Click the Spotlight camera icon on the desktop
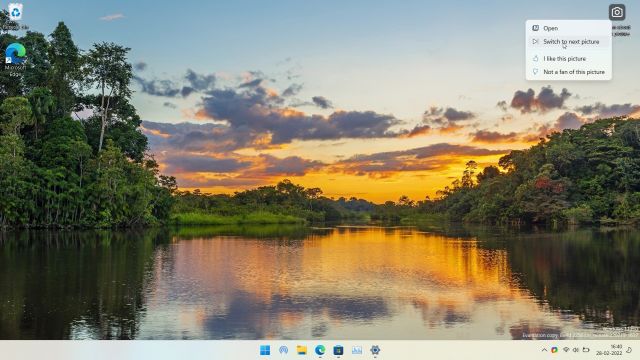Image resolution: width=640 pixels, height=360 pixels. (617, 12)
